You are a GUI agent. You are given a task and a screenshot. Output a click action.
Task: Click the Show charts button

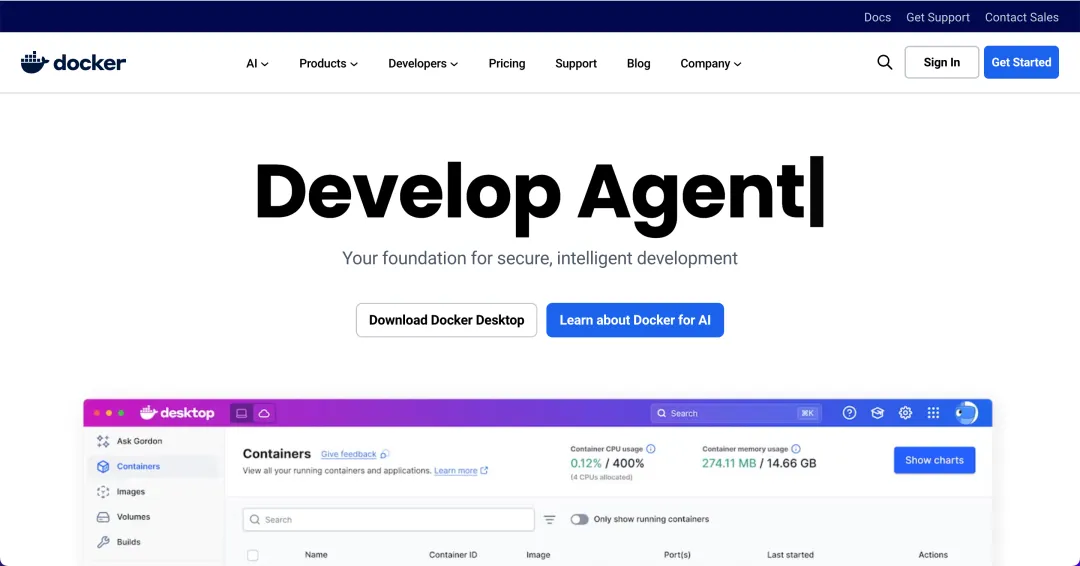(x=935, y=460)
